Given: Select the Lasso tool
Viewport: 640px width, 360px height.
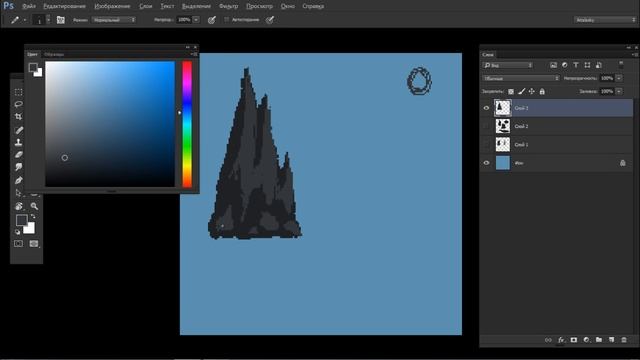Looking at the screenshot, I should coord(18,104).
